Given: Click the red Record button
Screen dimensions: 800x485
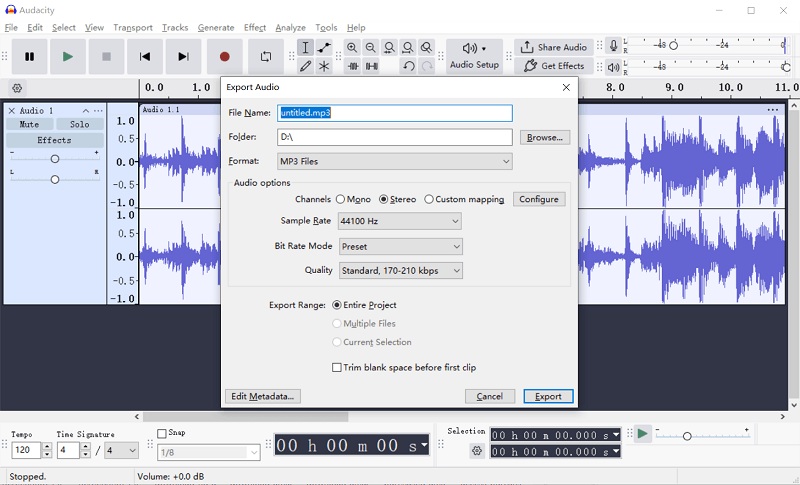Looking at the screenshot, I should 224,57.
